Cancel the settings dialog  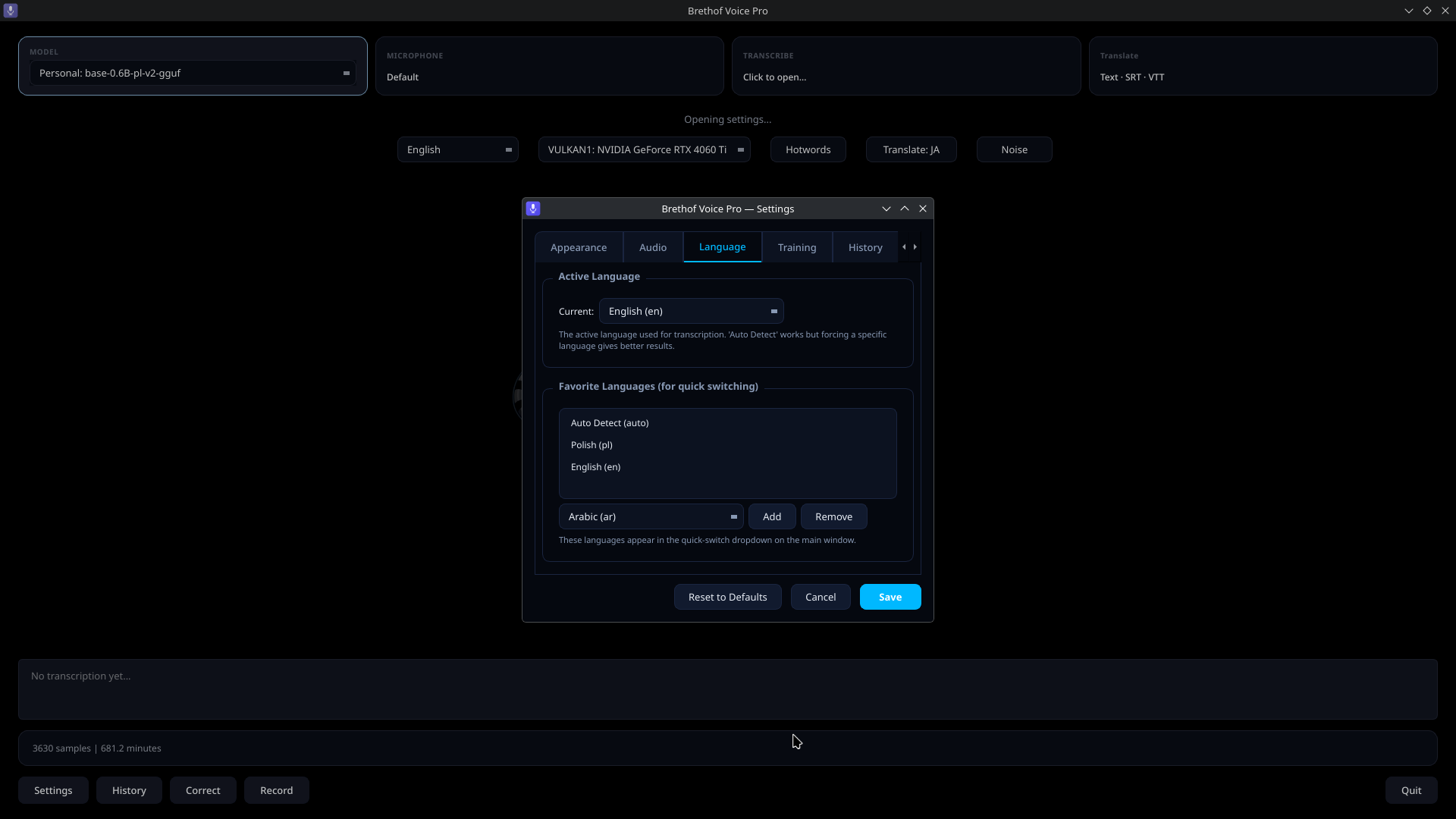click(x=821, y=597)
